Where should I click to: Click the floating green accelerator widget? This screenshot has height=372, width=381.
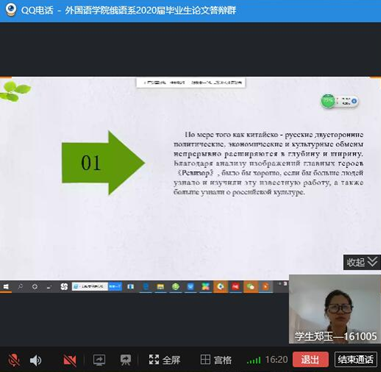click(x=340, y=101)
